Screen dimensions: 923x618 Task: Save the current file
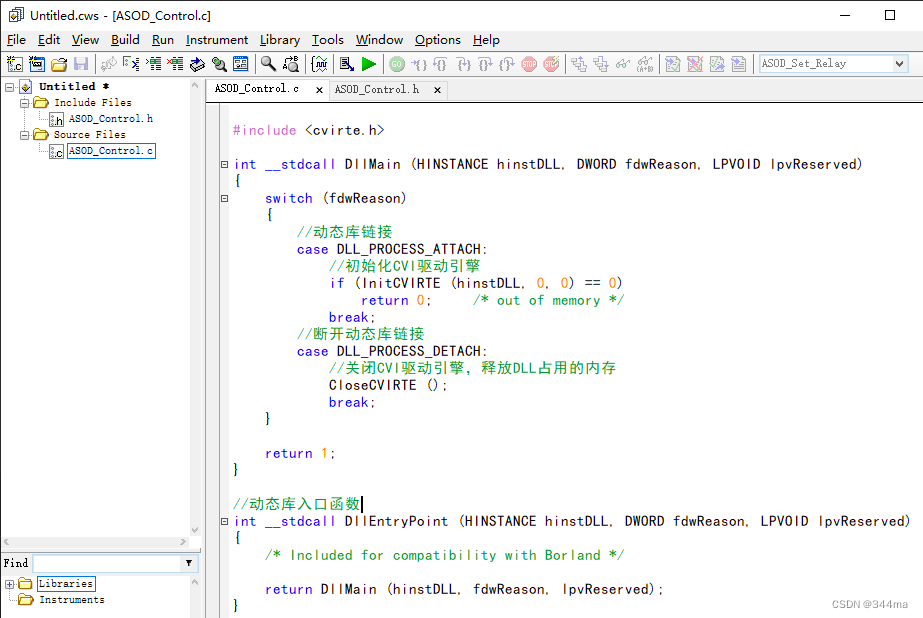pyautogui.click(x=80, y=62)
